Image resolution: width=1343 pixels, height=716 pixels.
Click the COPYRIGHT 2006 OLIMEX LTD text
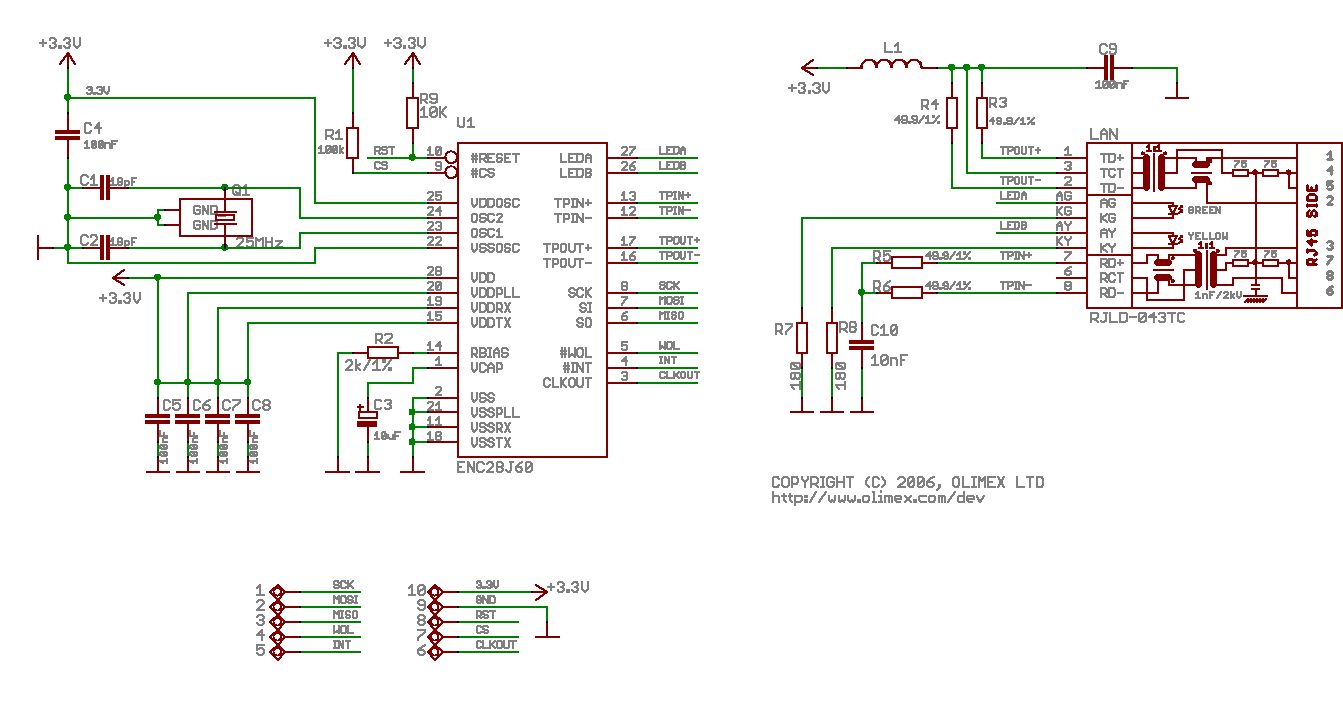907,482
